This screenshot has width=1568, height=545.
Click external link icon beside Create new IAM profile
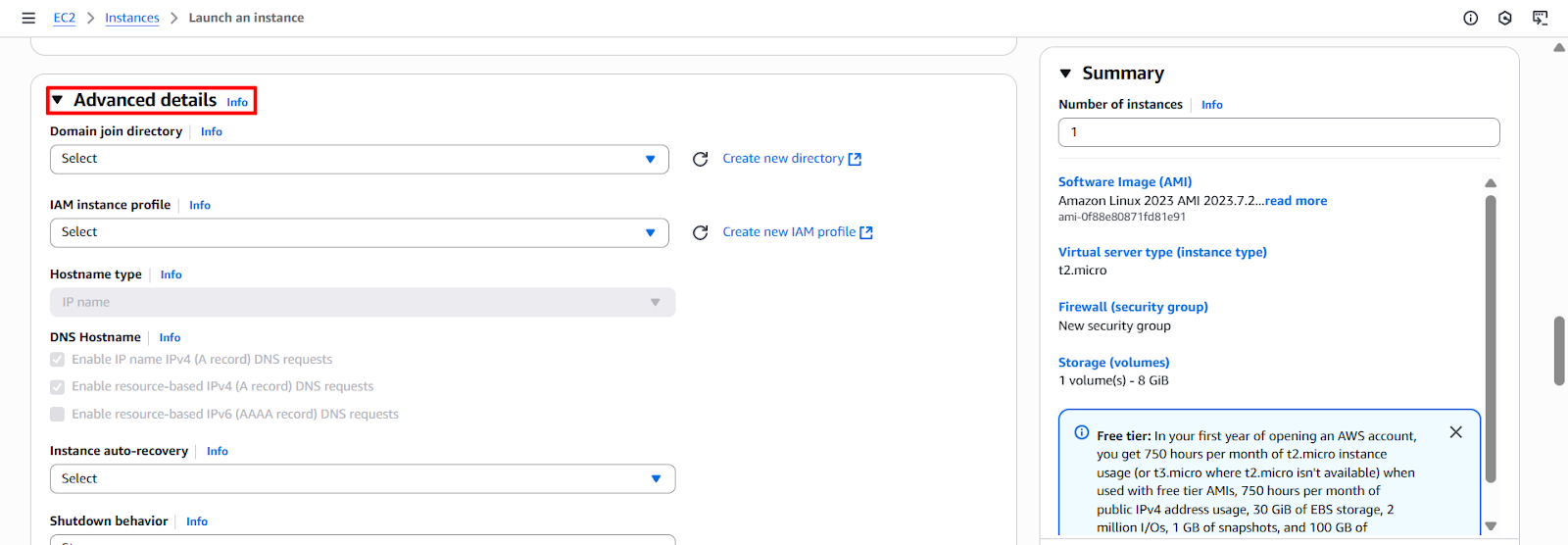click(x=866, y=232)
